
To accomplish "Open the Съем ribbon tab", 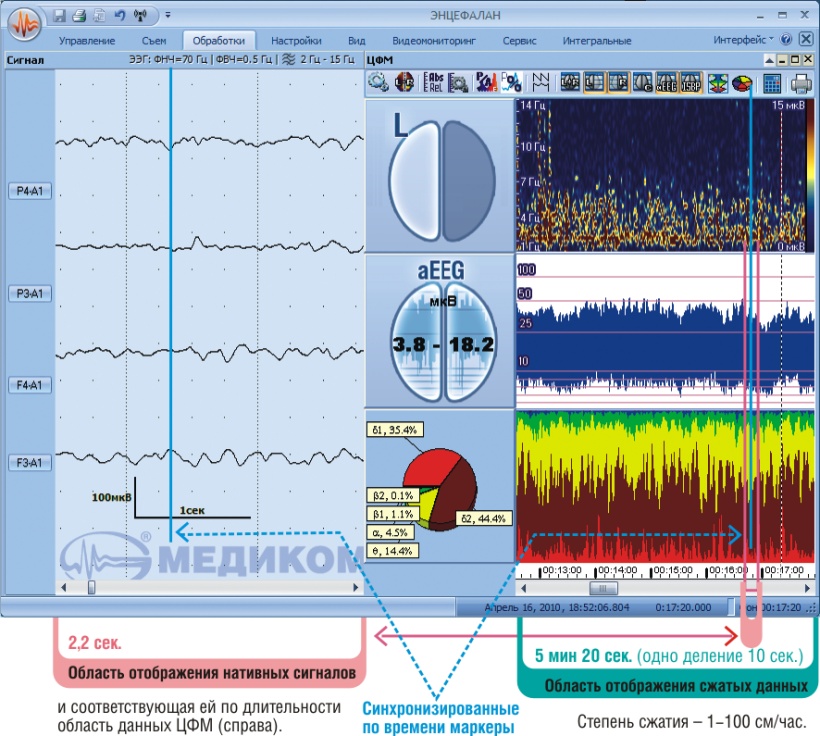I will (154, 40).
